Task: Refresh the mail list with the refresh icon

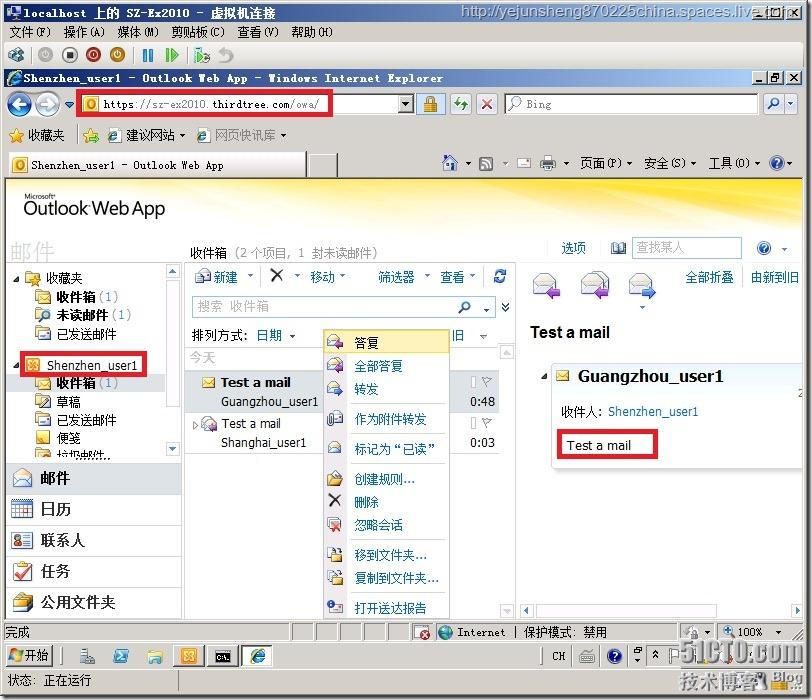Action: [500, 276]
